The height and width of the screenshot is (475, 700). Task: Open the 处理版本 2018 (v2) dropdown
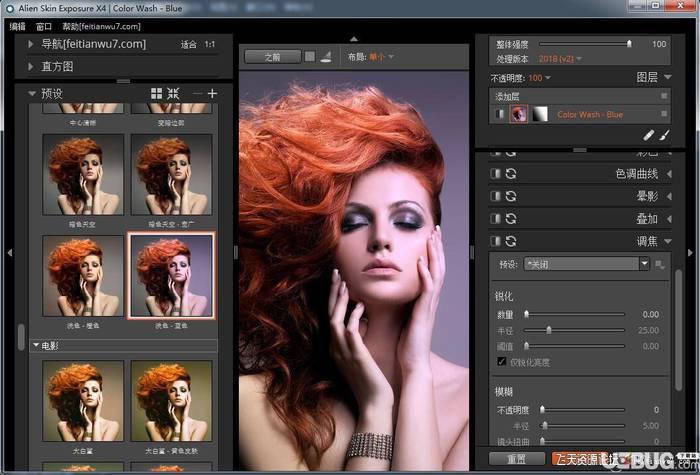point(560,59)
